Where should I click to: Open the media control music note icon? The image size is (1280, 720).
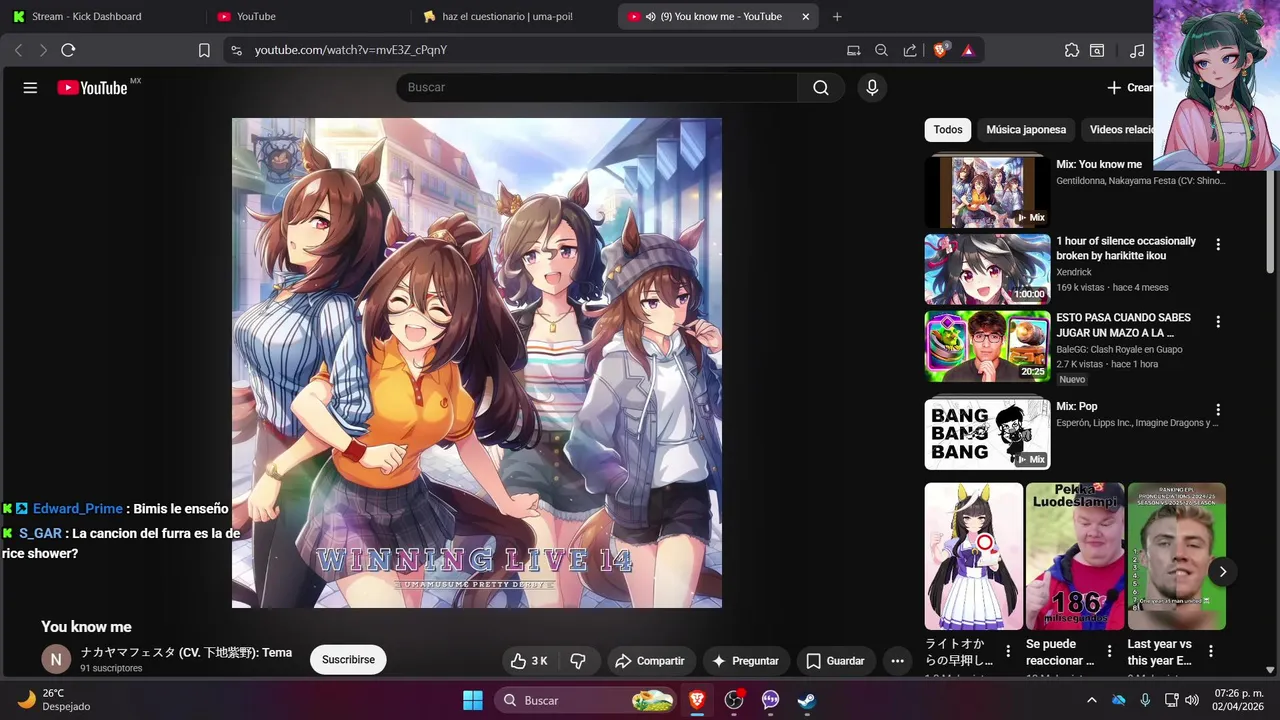point(1137,50)
